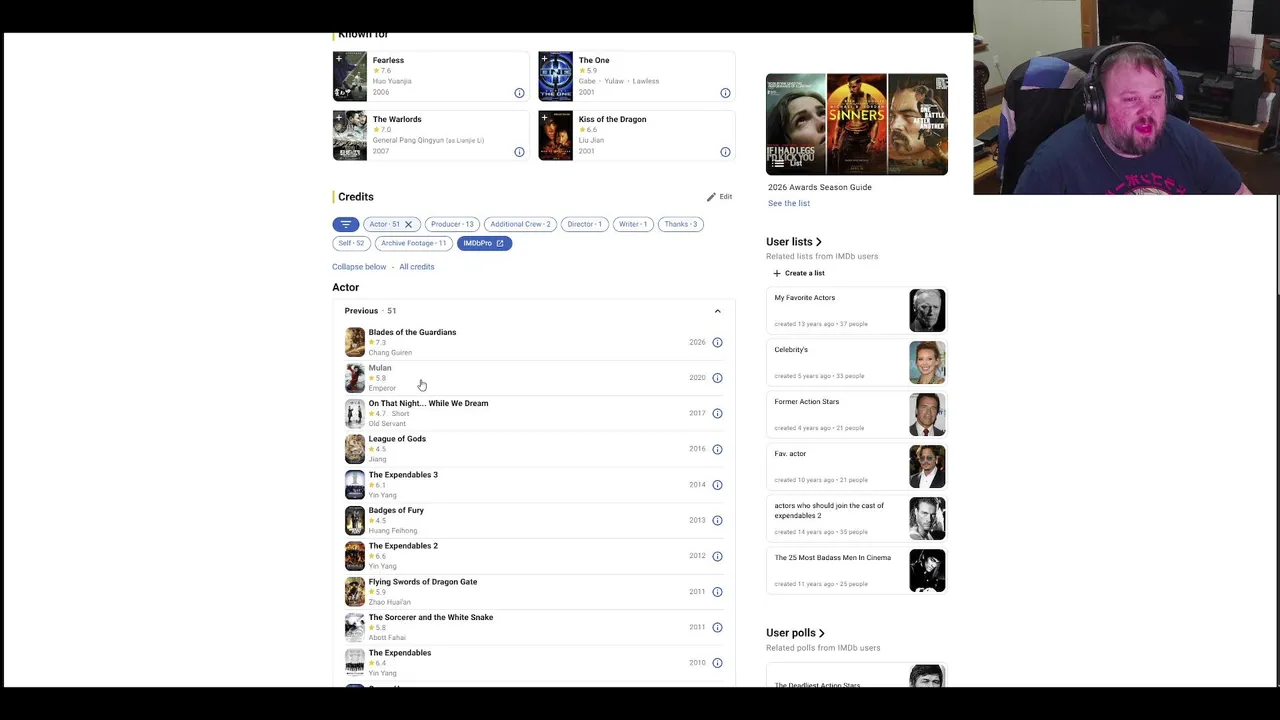Image resolution: width=1280 pixels, height=720 pixels.
Task: Open My Favorite Actors list
Action: [859, 311]
